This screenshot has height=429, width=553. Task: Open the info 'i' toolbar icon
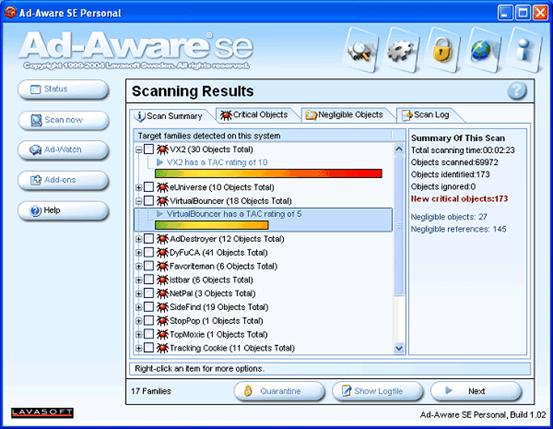pyautogui.click(x=524, y=50)
